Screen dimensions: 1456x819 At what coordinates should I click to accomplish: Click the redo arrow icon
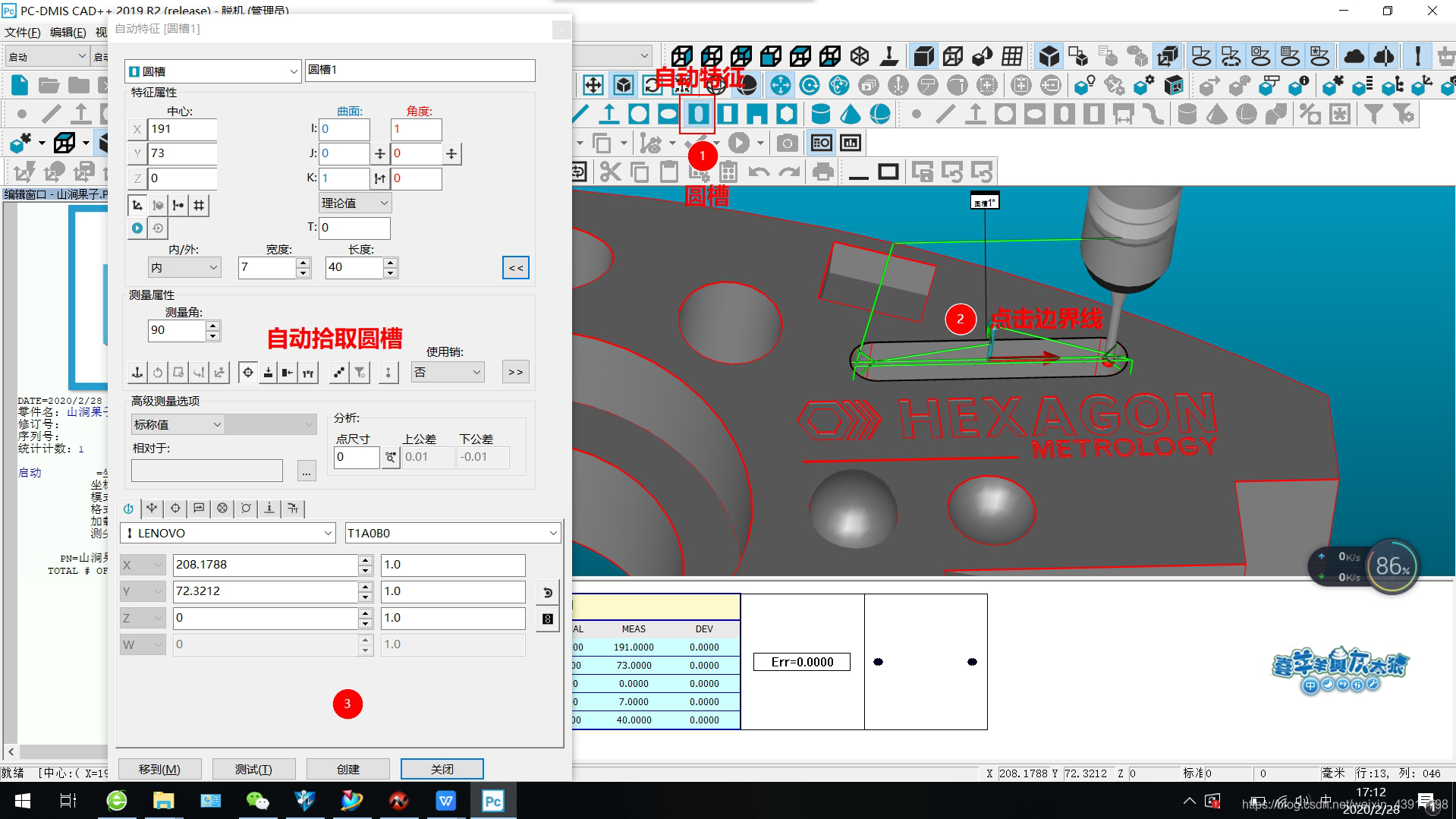pyautogui.click(x=789, y=172)
